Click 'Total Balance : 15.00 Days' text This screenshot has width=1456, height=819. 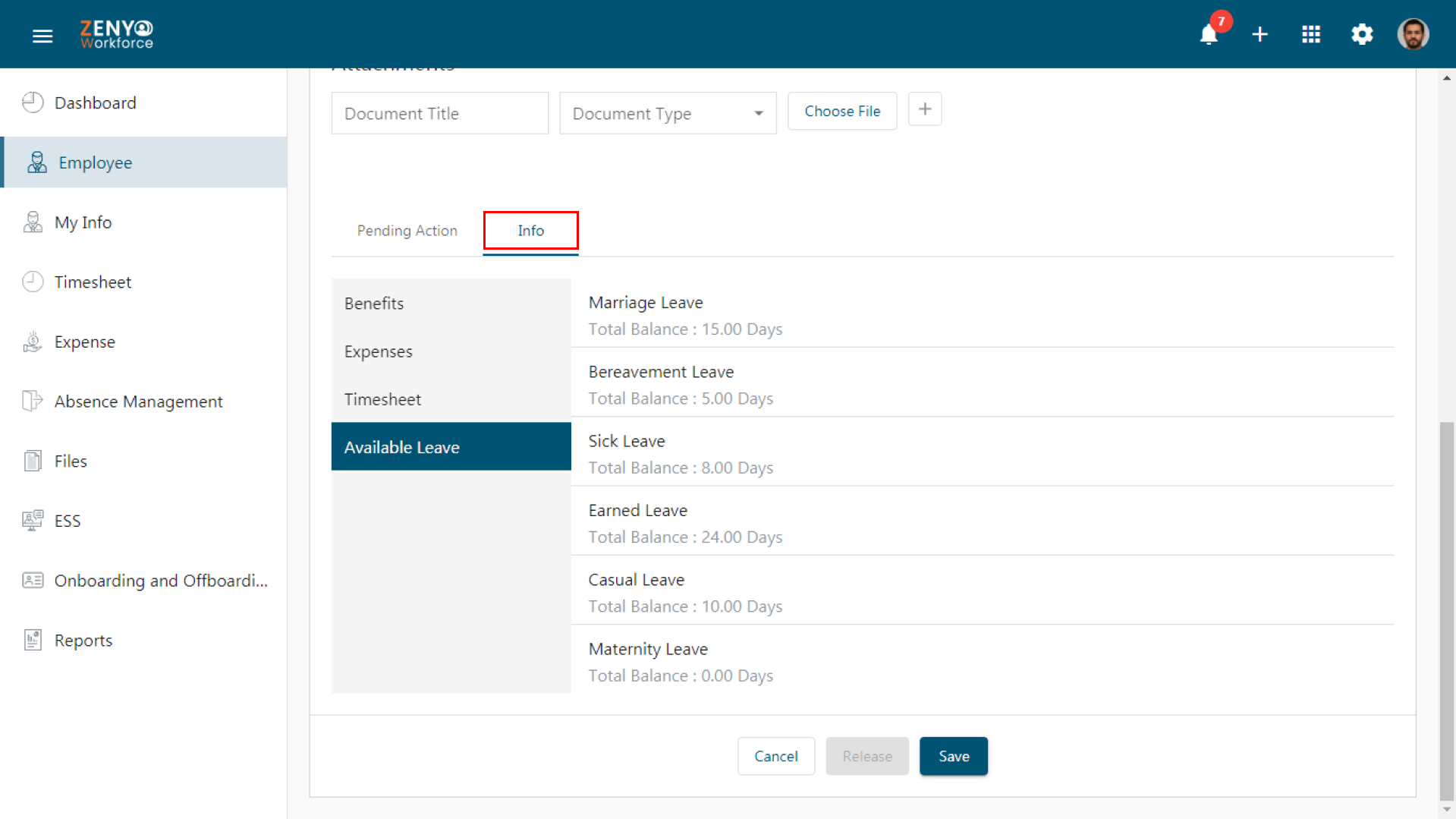(x=685, y=329)
